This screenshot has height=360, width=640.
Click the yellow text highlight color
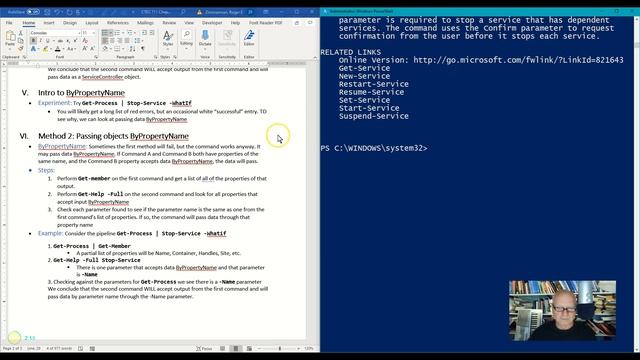pos(45,49)
